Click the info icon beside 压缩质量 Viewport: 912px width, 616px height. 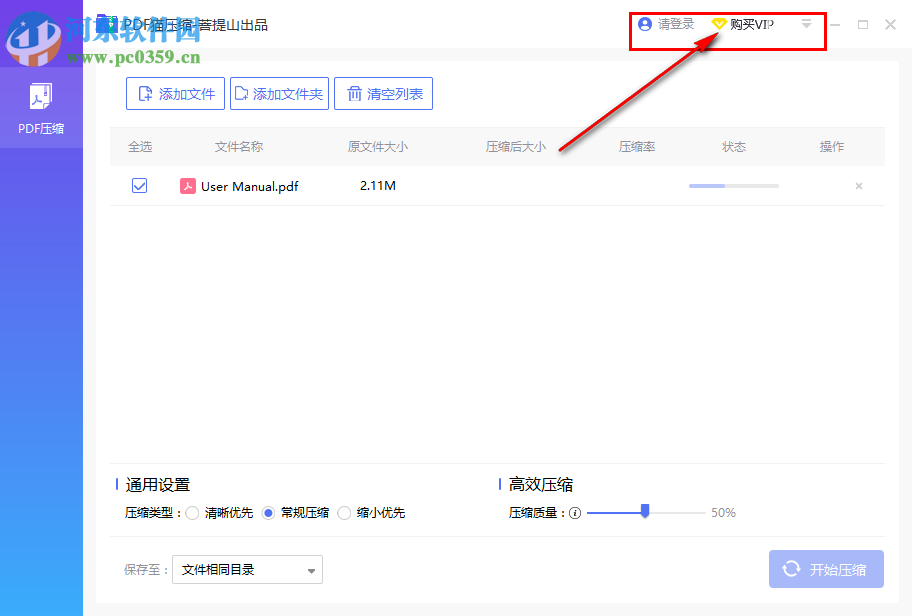tap(575, 513)
